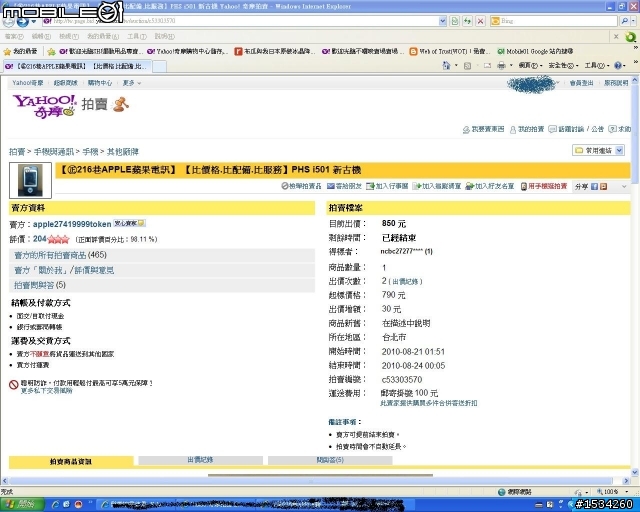
Task: Click the orange share icon next to Facebook
Action: [x=604, y=187]
